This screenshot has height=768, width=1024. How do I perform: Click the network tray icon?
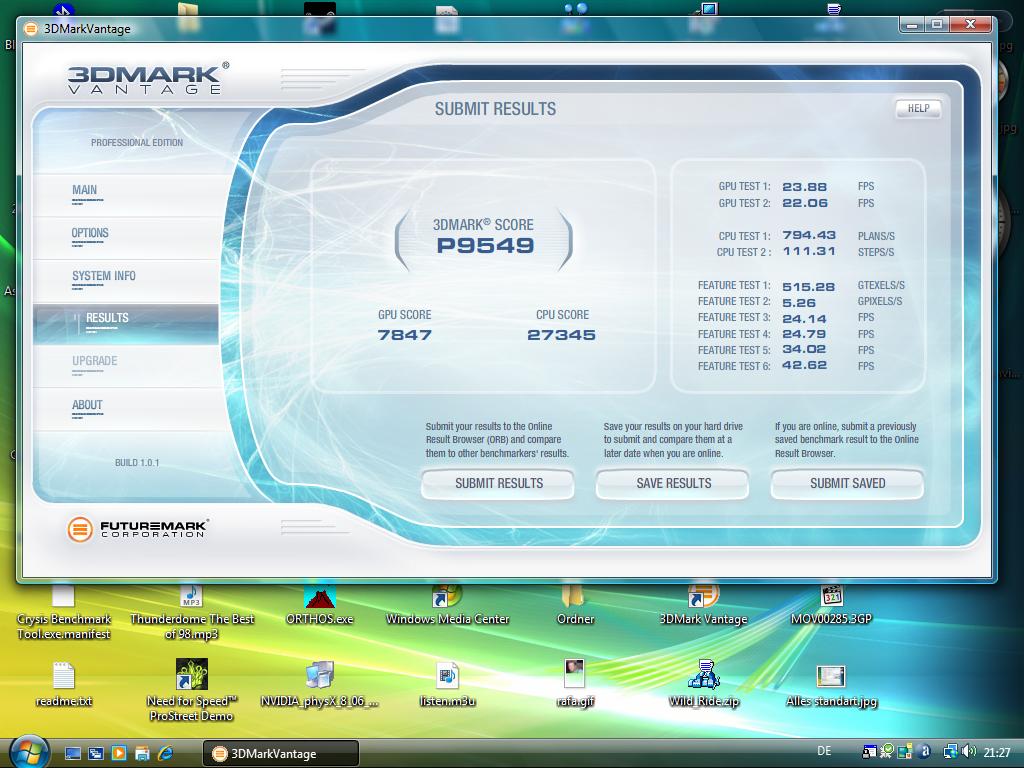951,752
